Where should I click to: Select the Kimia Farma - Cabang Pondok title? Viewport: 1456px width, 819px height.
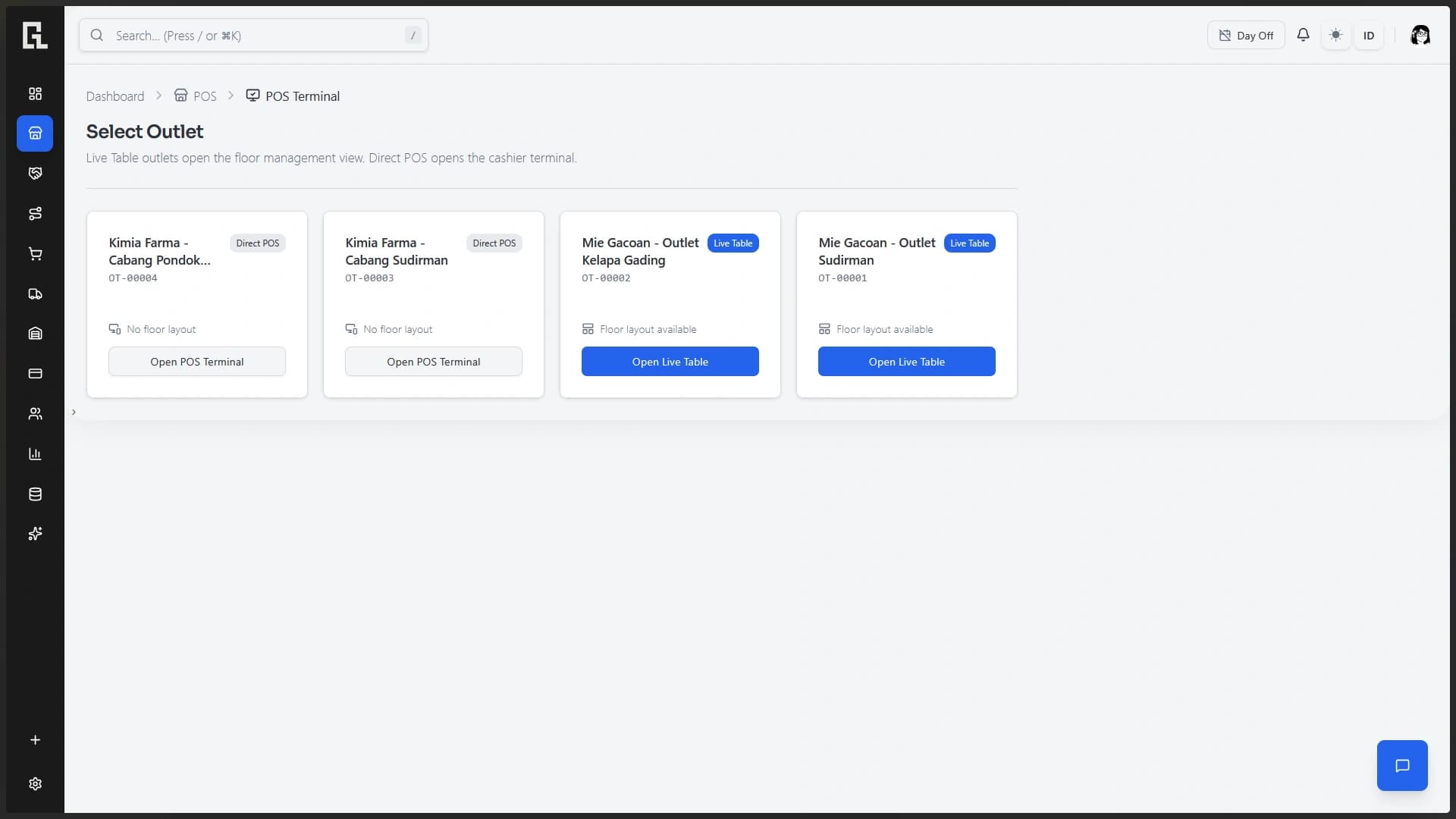(160, 252)
